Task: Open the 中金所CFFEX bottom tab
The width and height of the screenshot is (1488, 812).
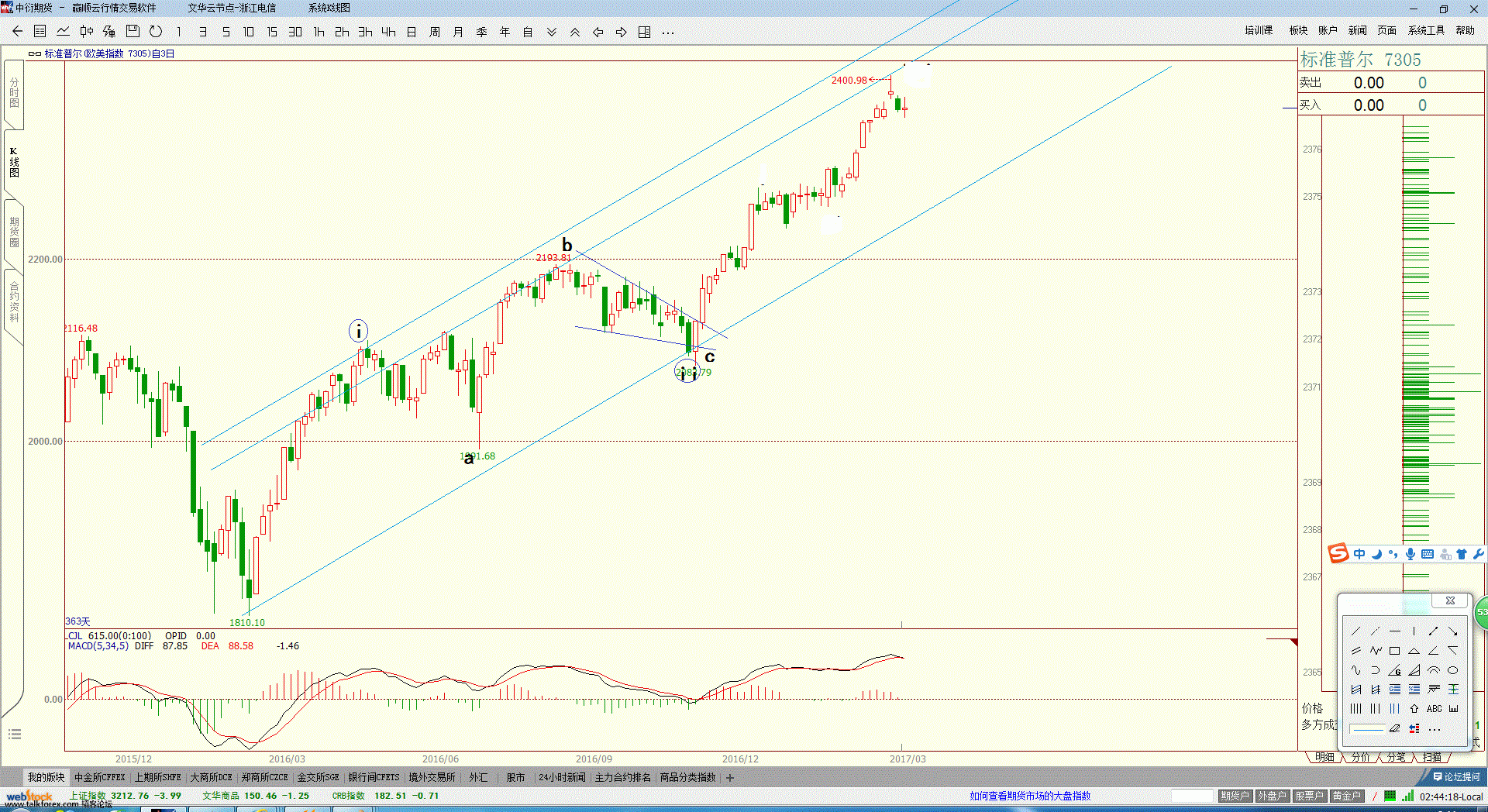Action: coord(99,777)
